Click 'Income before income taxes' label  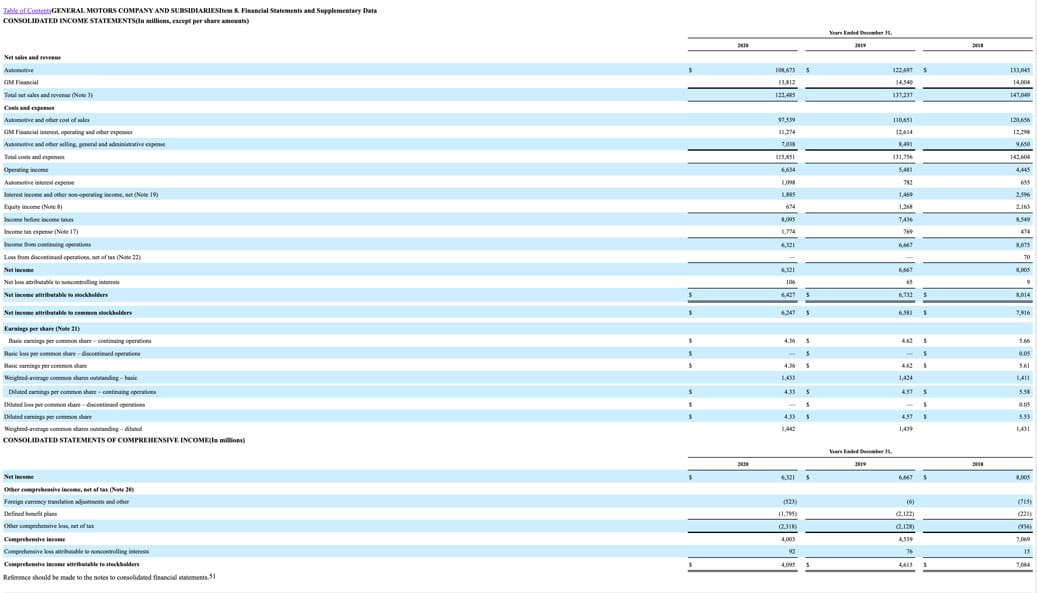[x=39, y=219]
